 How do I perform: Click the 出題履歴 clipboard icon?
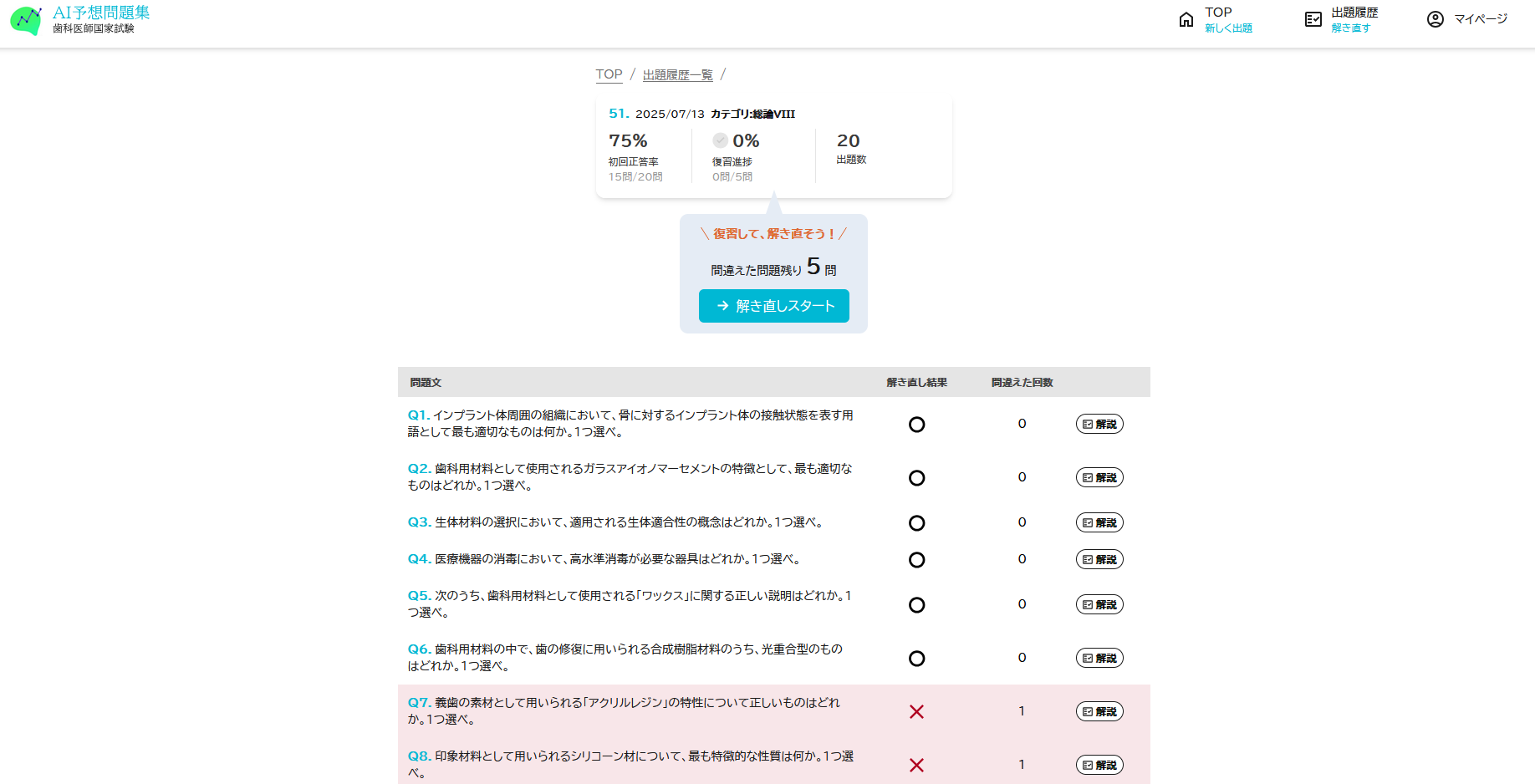point(1313,18)
